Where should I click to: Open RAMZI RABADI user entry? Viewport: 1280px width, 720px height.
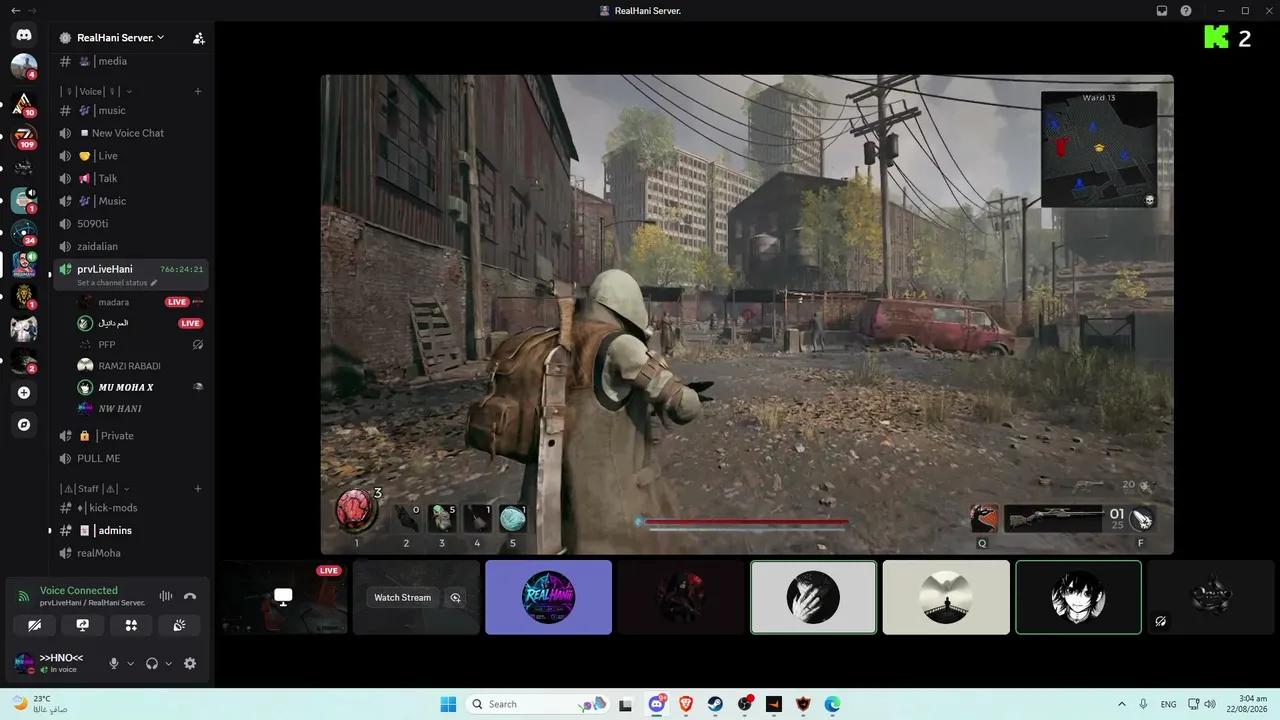pyautogui.click(x=140, y=366)
